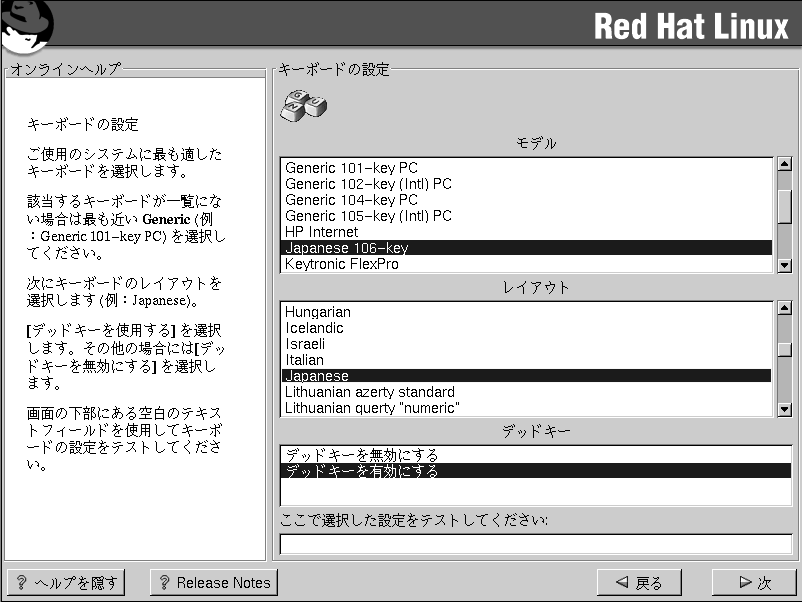
Task: Select Lithuanian azerty standard layout
Action: pyautogui.click(x=369, y=392)
